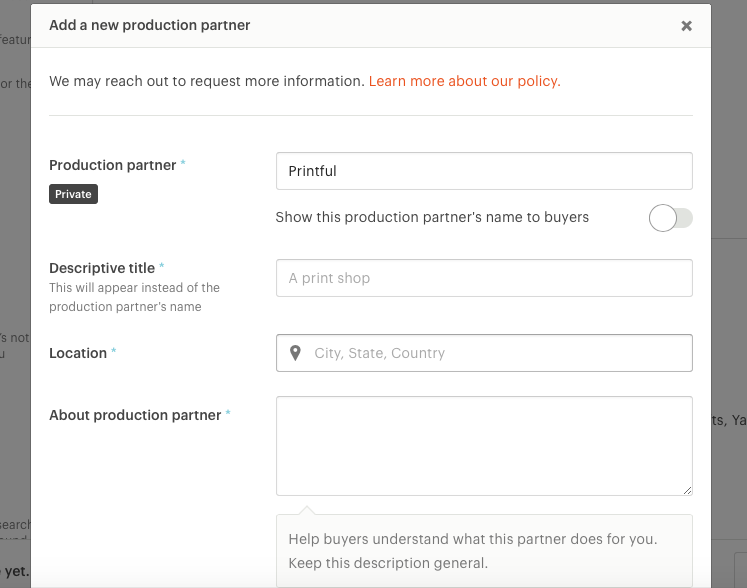Click the Production partner field containing Printful
This screenshot has width=747, height=588.
pos(484,171)
